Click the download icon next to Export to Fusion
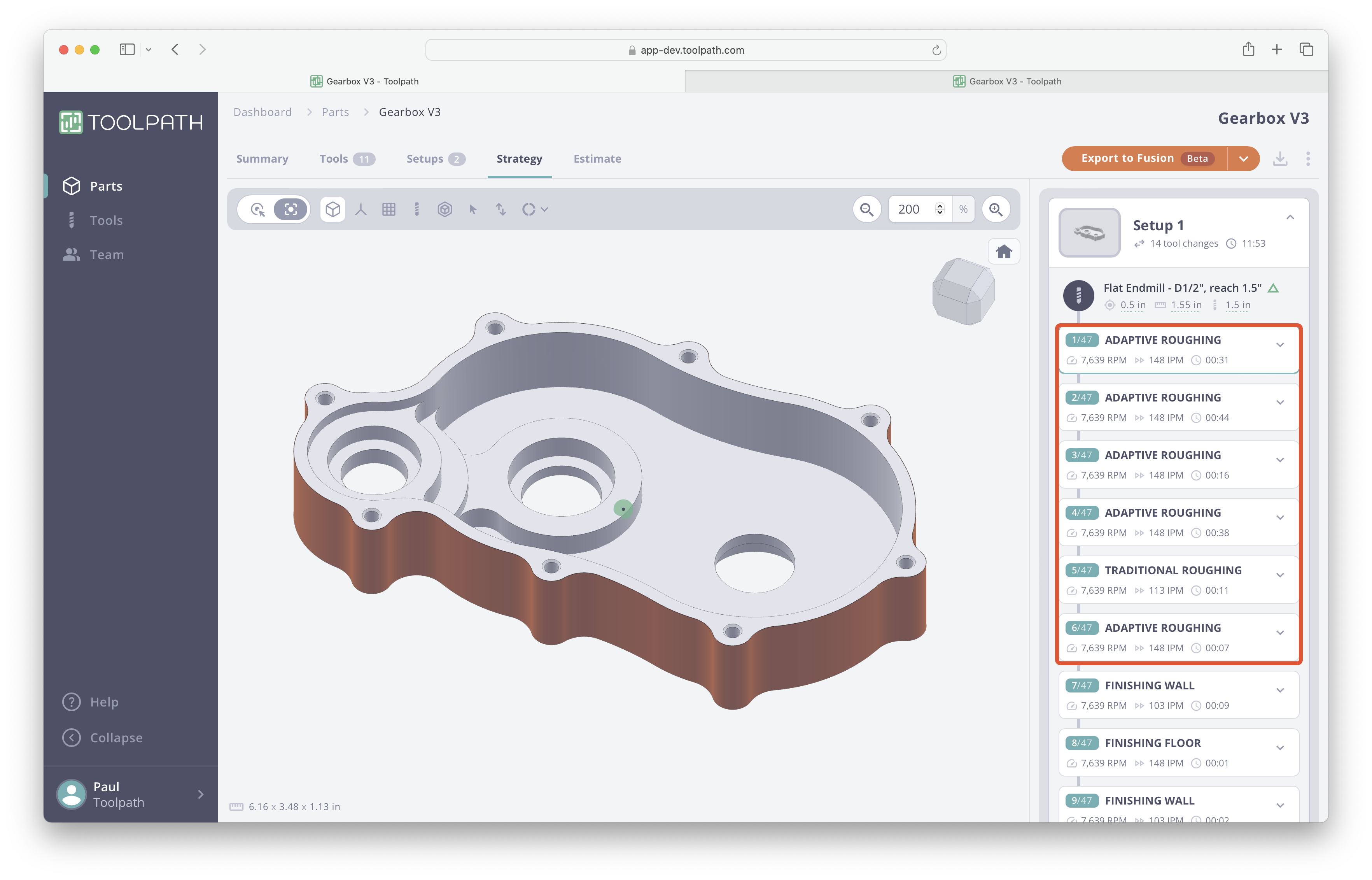Screen dimensions: 1372x880 1281,159
